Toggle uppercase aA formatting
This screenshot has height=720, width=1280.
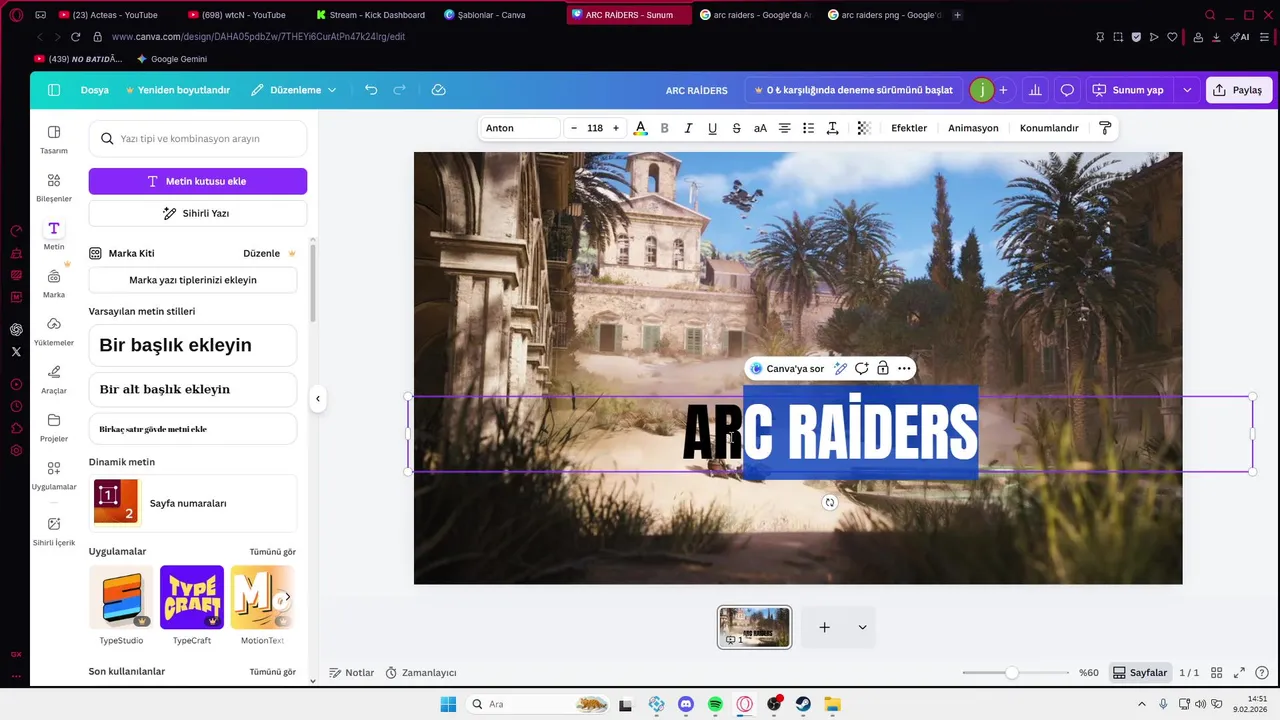pos(760,128)
